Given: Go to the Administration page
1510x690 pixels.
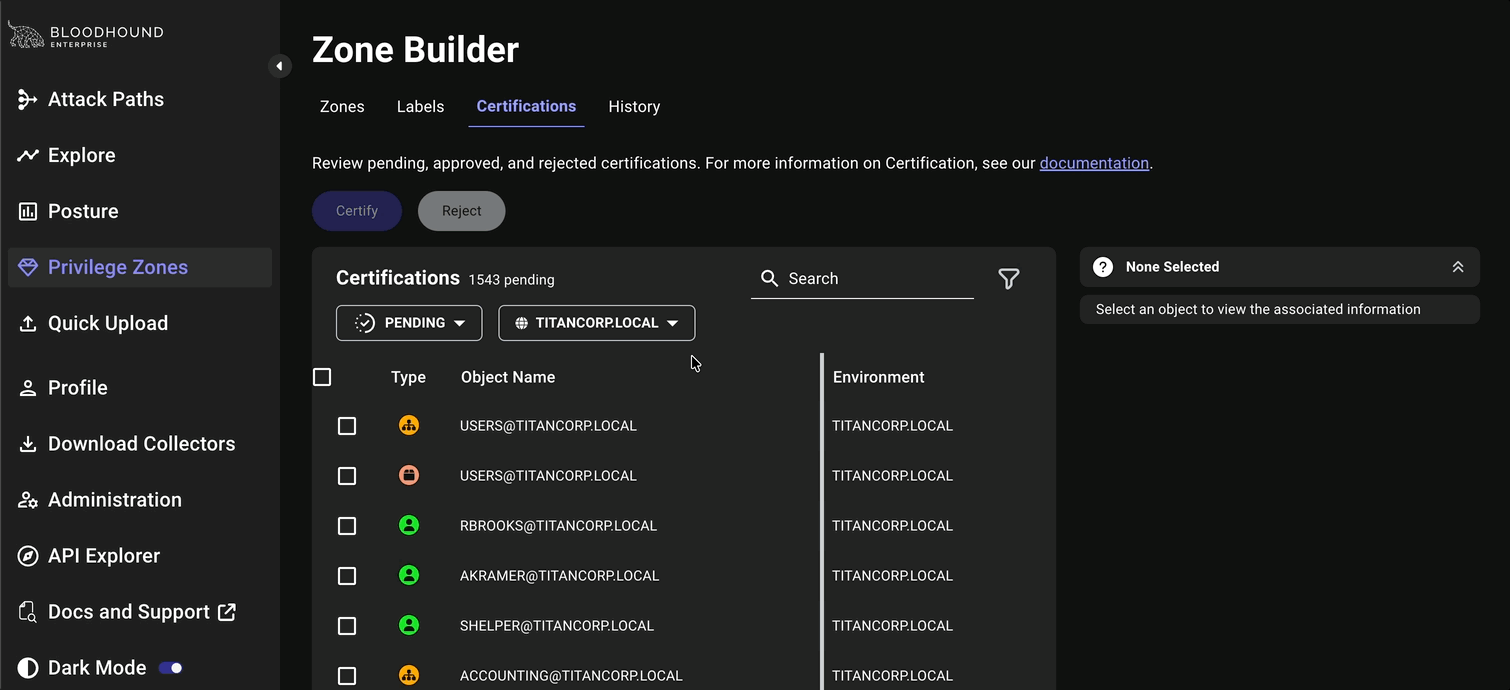Looking at the screenshot, I should (x=115, y=500).
